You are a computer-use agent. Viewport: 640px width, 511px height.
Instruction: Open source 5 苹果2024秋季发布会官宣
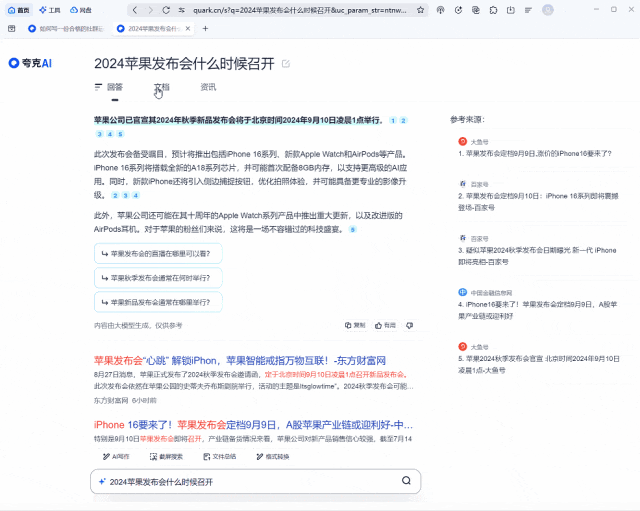coord(539,364)
